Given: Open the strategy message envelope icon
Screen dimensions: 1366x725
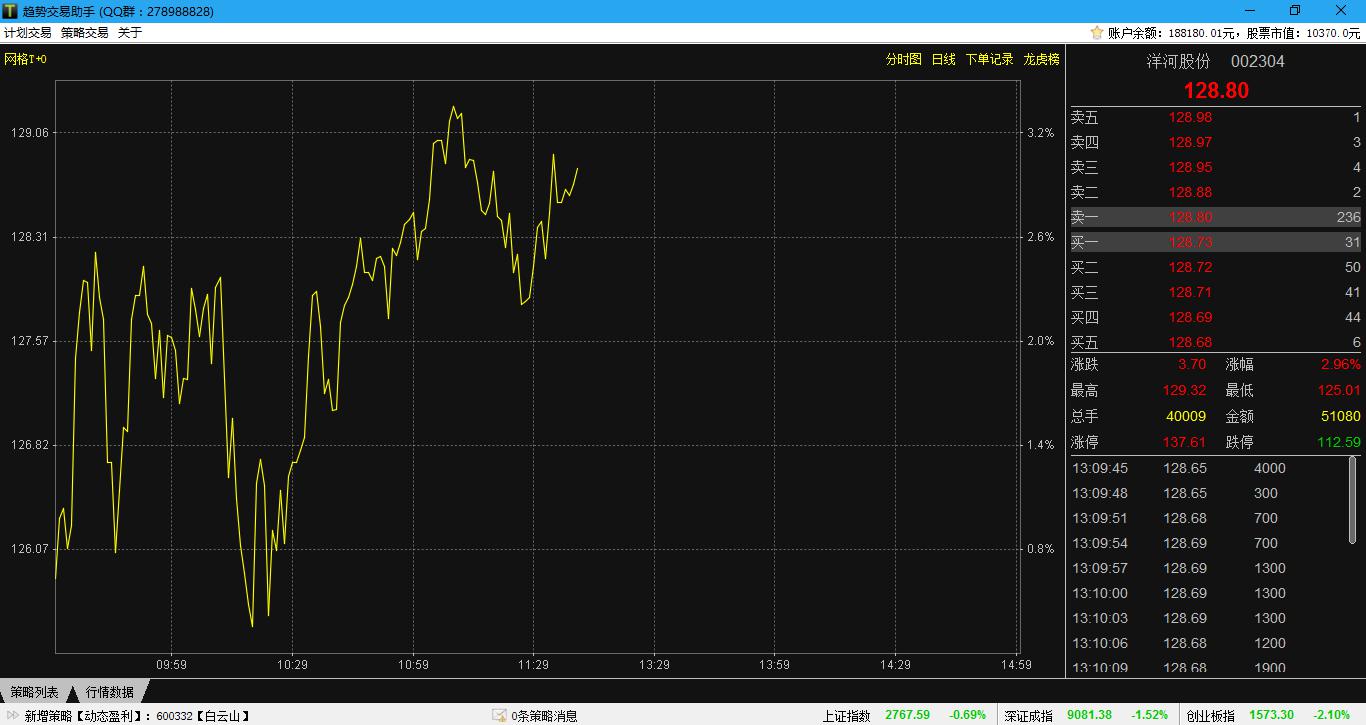Looking at the screenshot, I should 499,716.
